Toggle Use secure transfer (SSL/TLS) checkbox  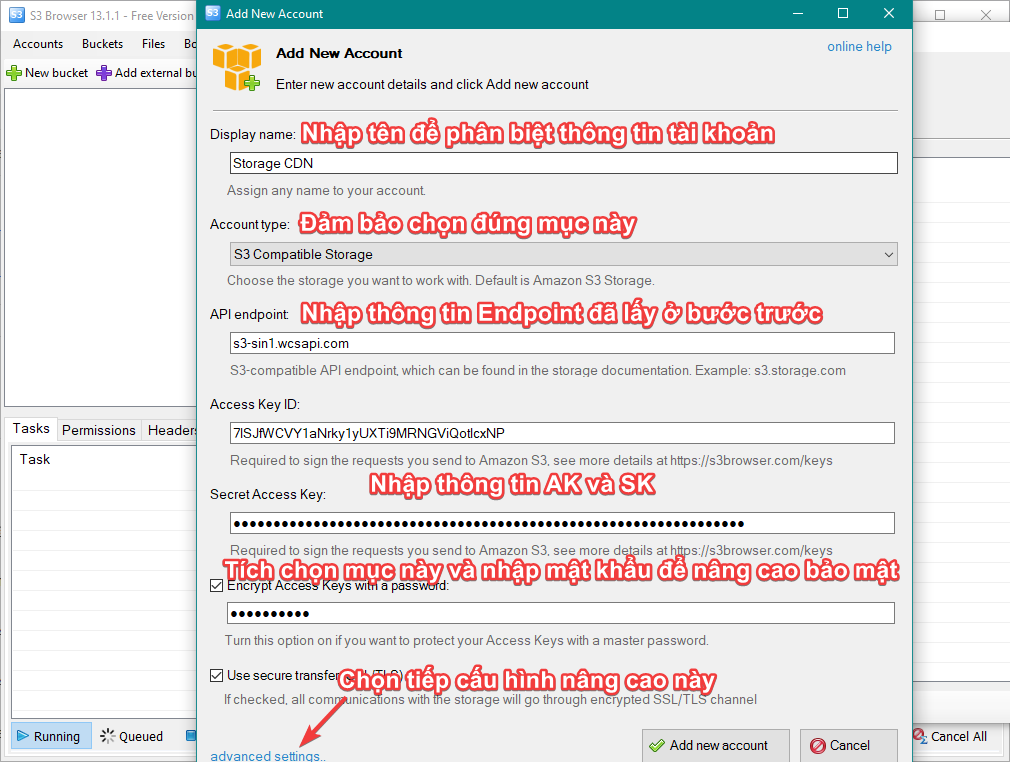(x=217, y=676)
